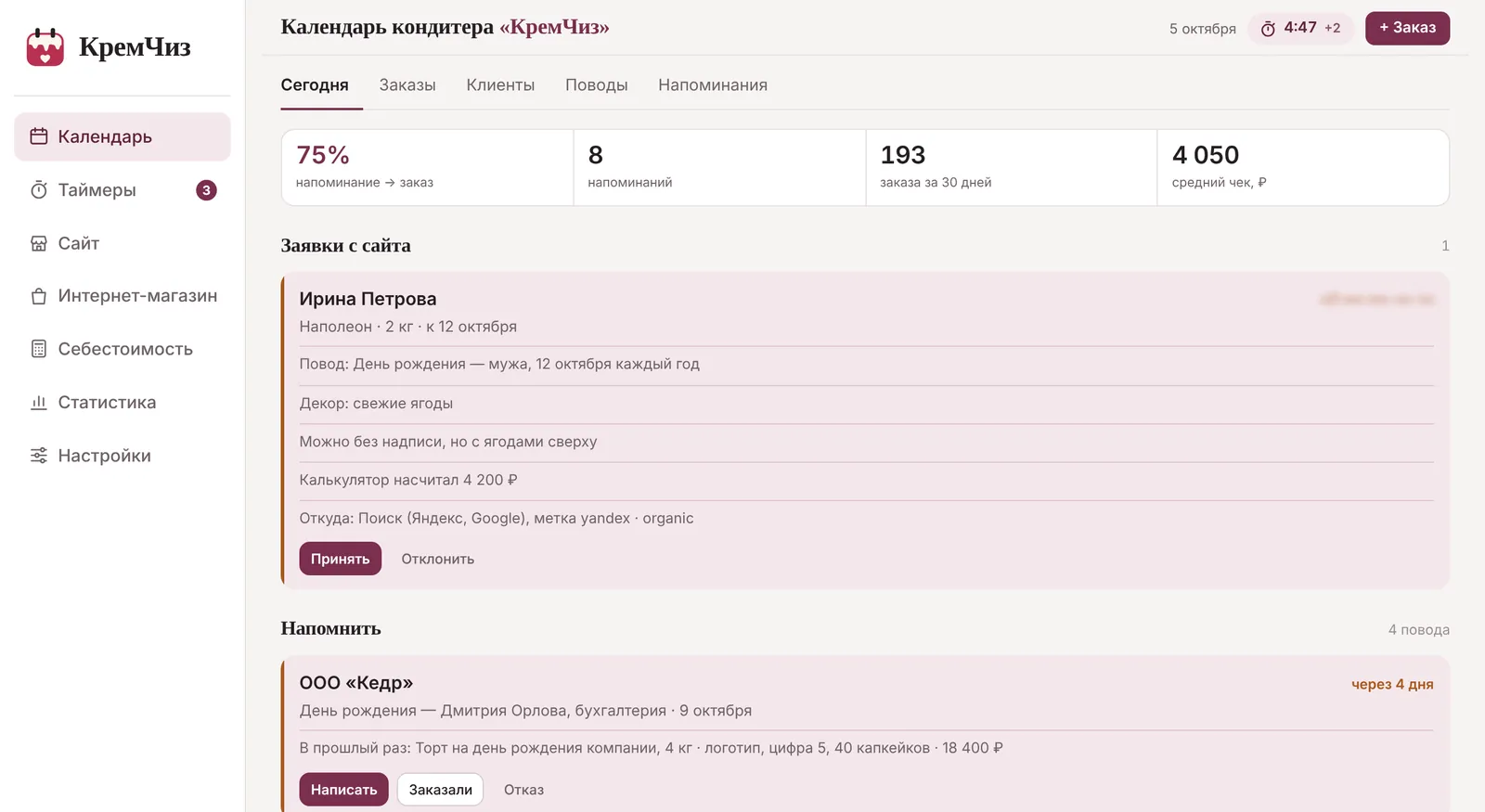Click the КремЧиз calendar-heart logo icon
Image resolution: width=1485 pixels, height=812 pixels.
click(45, 47)
